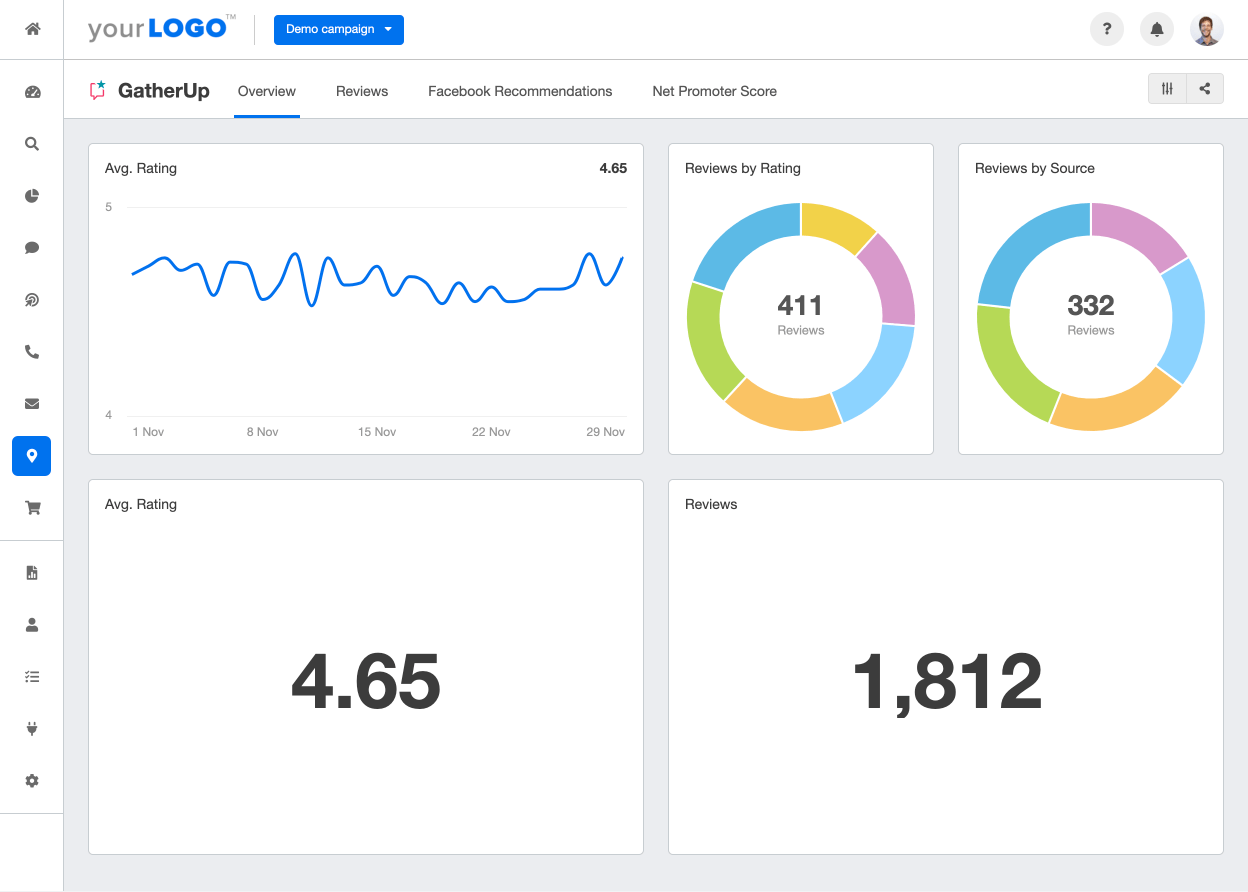Click the 'Reviews by Rating' widget title
Screen dimensions: 1248x892
click(x=743, y=168)
